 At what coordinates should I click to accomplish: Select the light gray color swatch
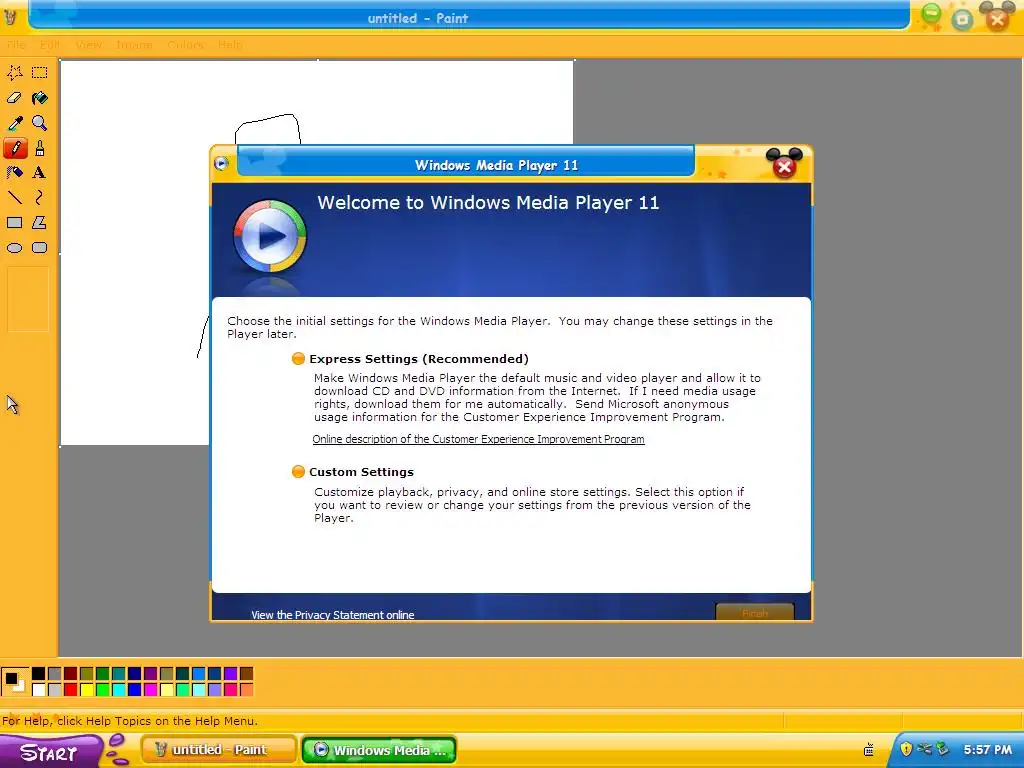pos(54,689)
